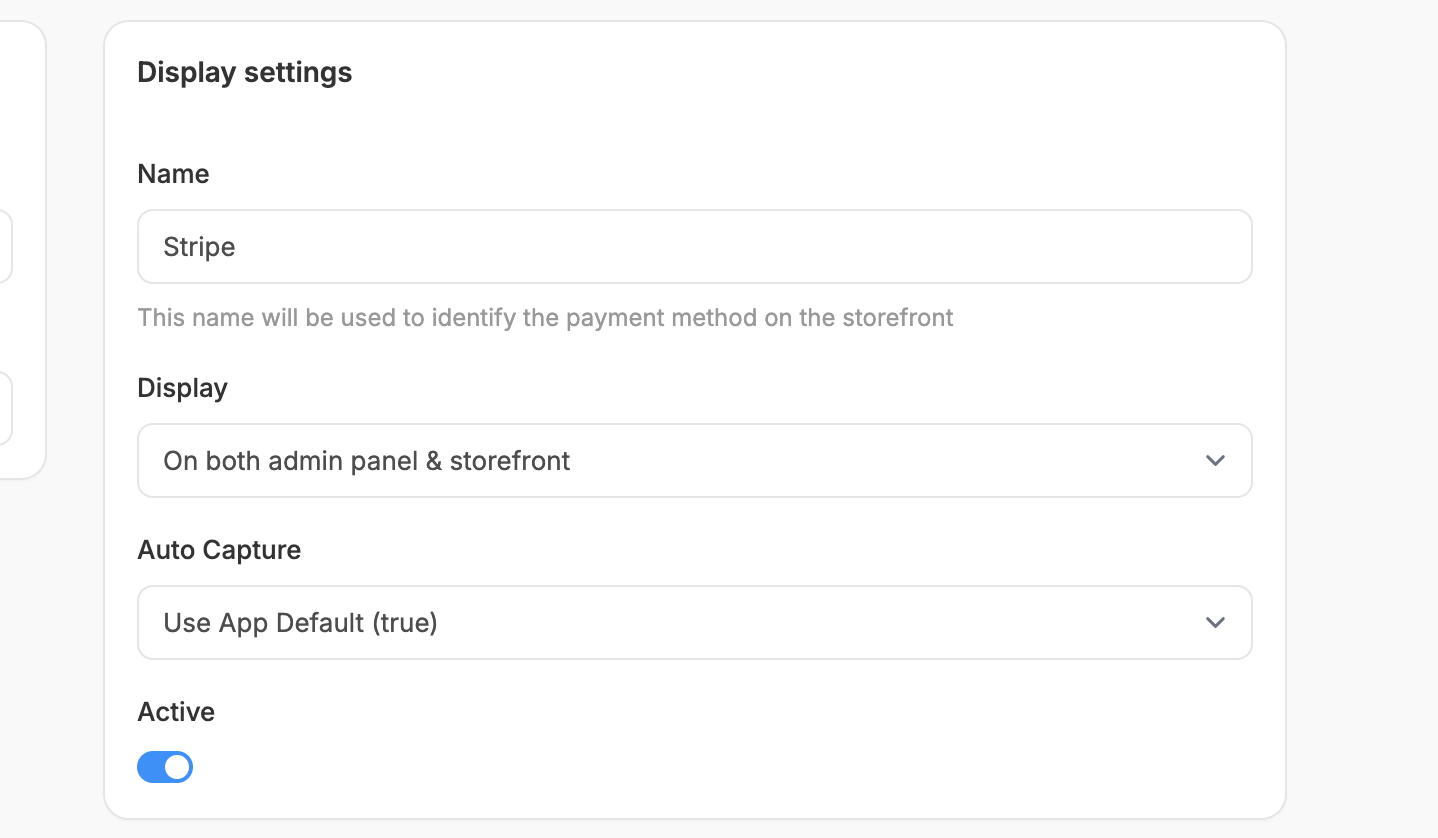Click the "Active" label above the toggle
This screenshot has height=838, width=1438.
[176, 712]
